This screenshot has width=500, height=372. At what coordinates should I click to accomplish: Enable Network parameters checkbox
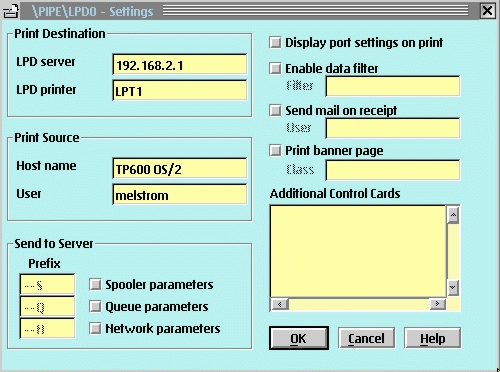[x=95, y=329]
